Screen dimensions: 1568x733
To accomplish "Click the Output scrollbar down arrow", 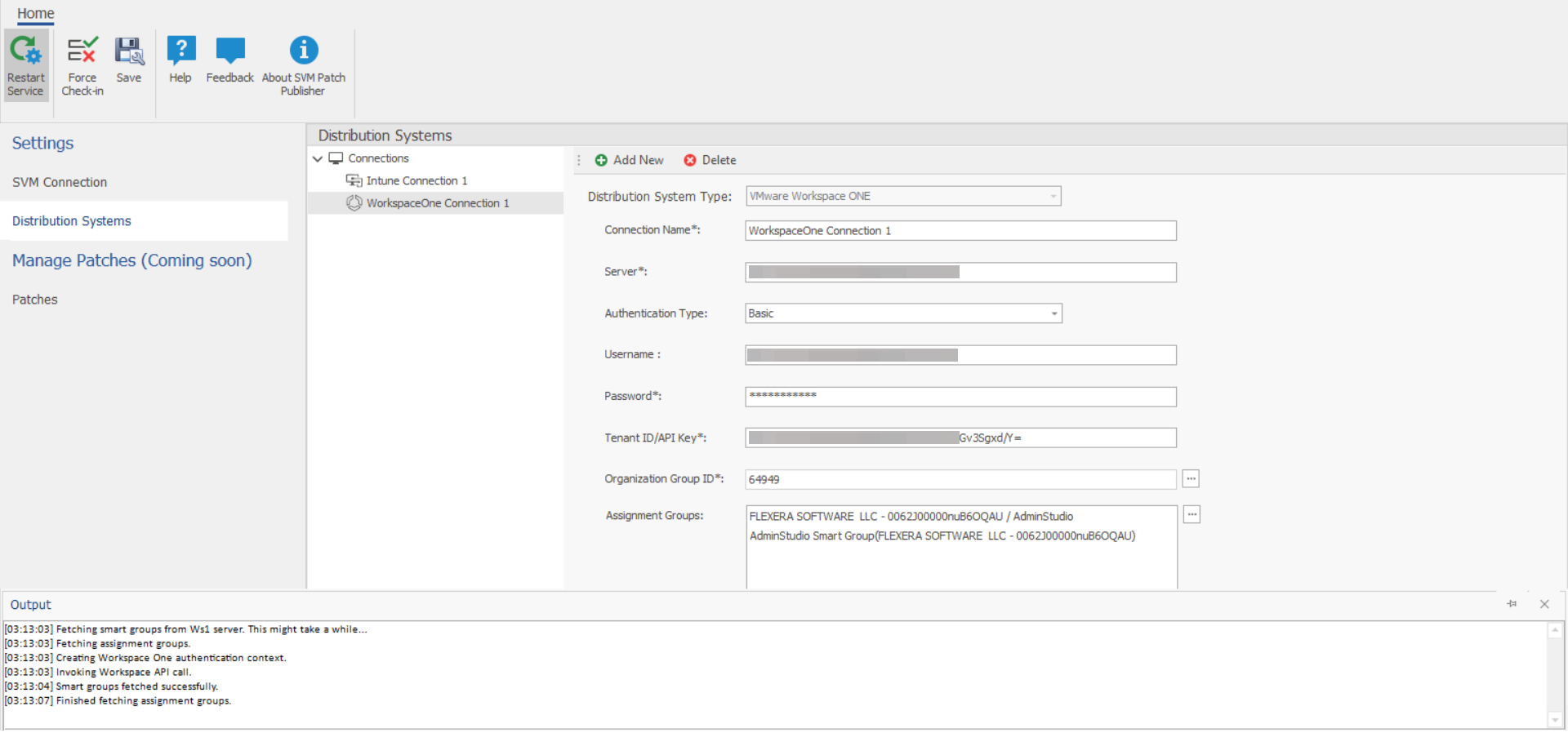I will 1555,720.
